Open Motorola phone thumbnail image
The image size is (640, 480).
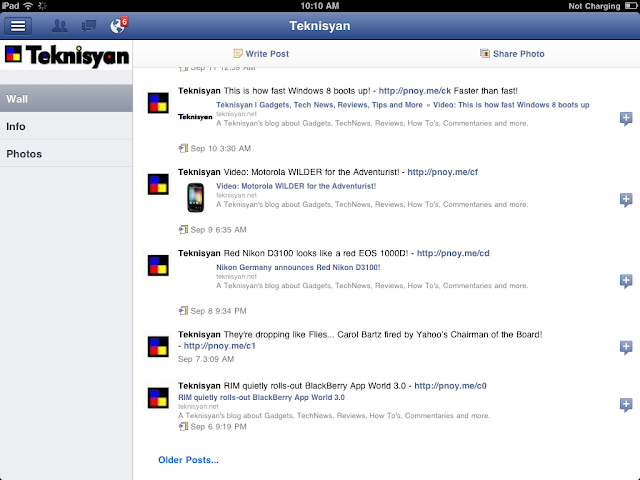tap(196, 198)
